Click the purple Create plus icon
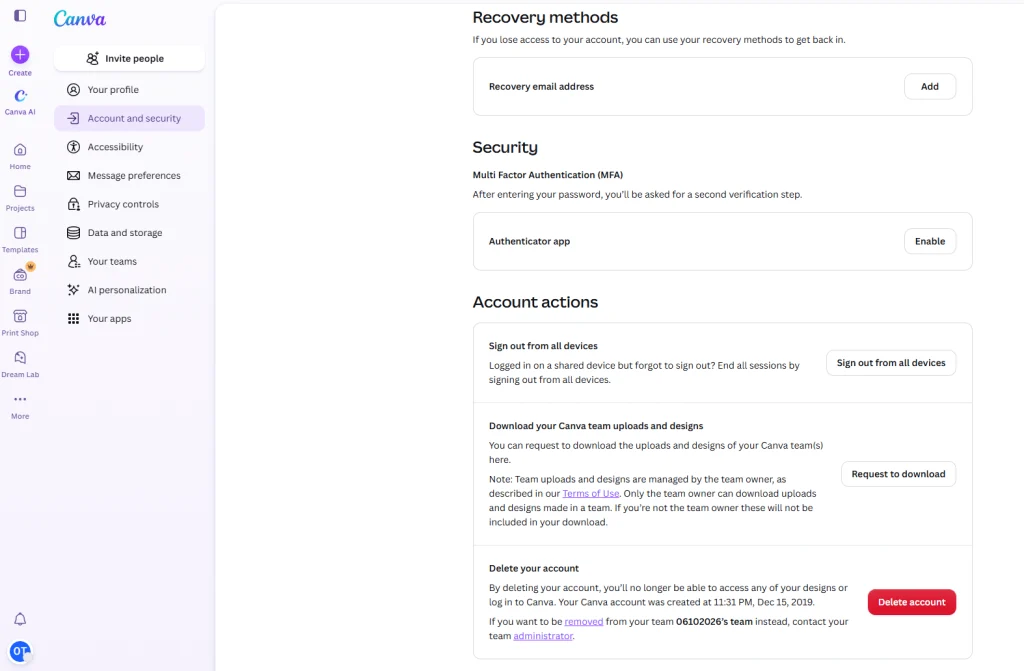The height and width of the screenshot is (671, 1024). (x=20, y=55)
